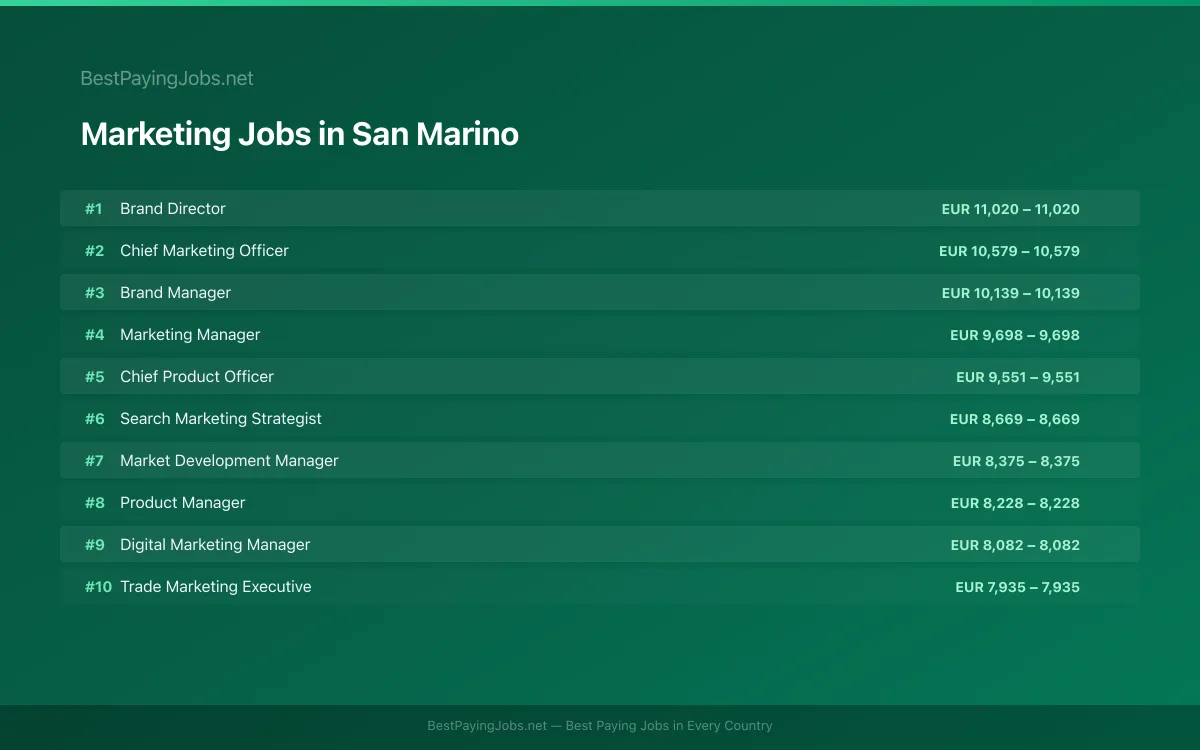This screenshot has width=1200, height=750.
Task: Click the #7 rank number
Action: (94, 461)
